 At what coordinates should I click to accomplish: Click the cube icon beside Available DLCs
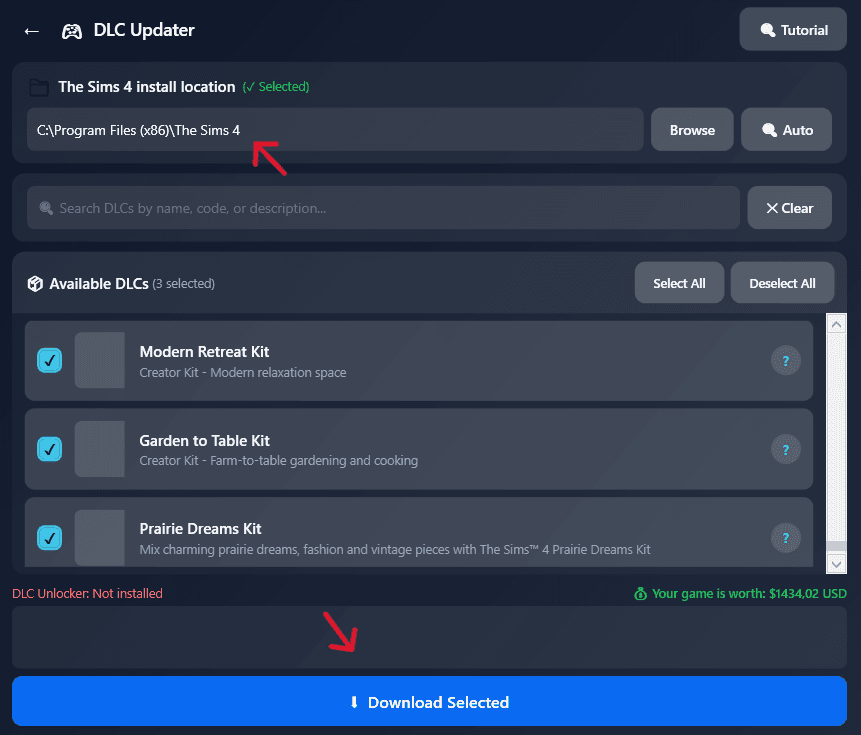coord(35,284)
